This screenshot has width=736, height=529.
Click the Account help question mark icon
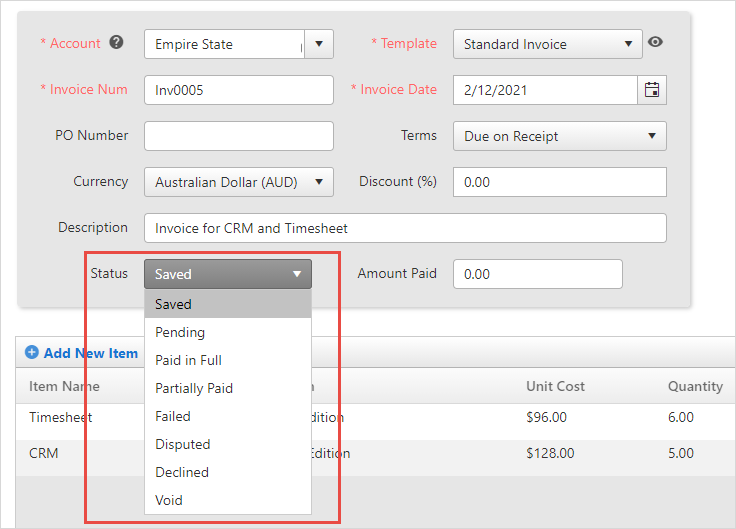coord(116,43)
